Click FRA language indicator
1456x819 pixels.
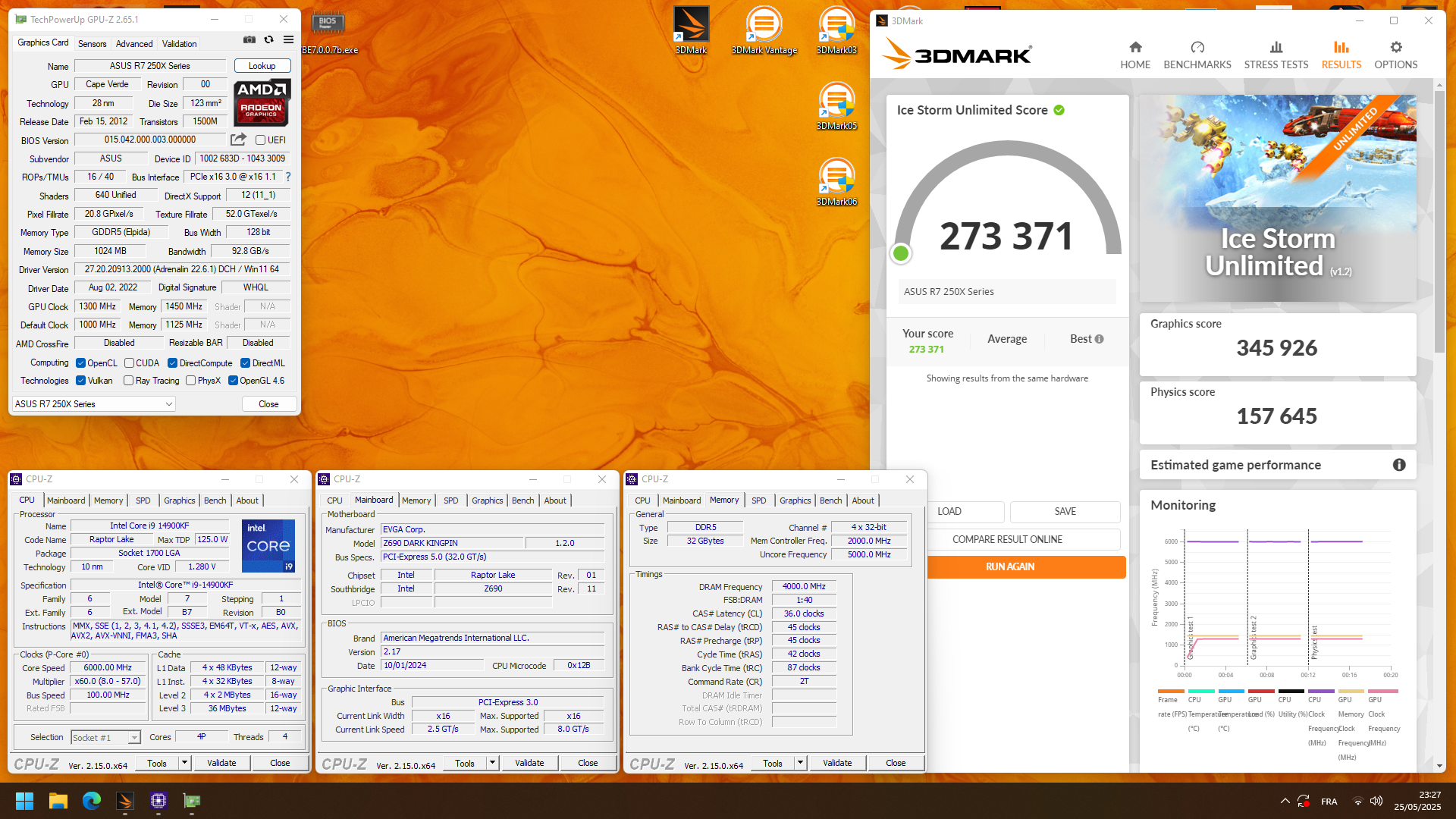click(x=1329, y=802)
